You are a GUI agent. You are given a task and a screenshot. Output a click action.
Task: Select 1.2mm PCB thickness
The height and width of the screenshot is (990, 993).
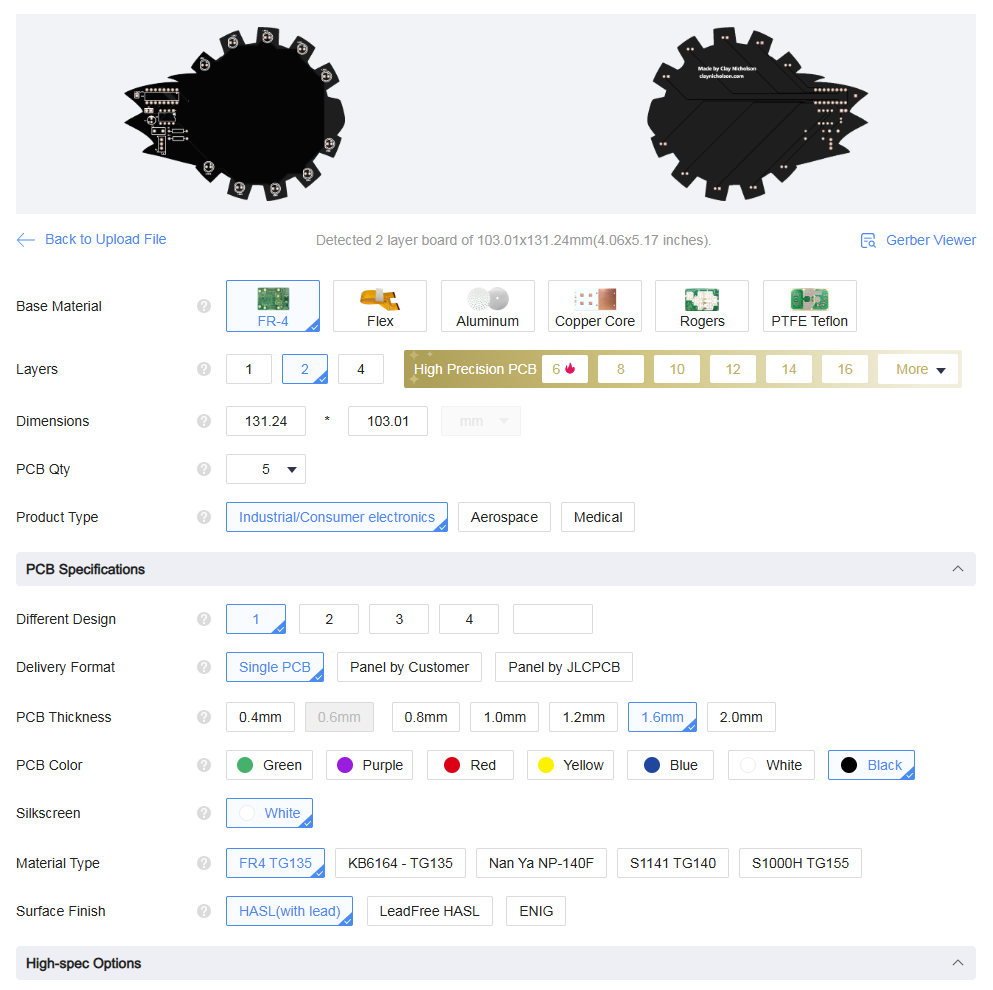coord(584,717)
